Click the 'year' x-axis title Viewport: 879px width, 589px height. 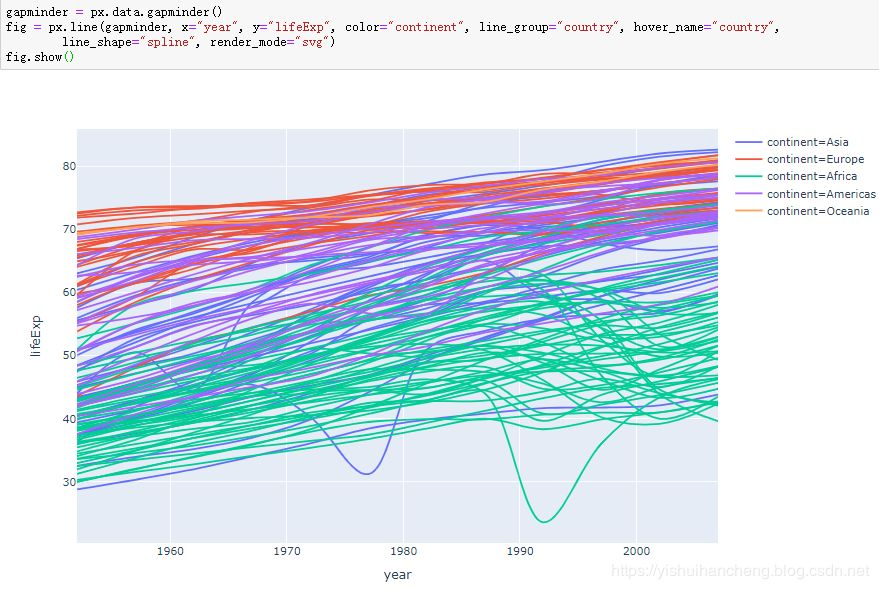pos(398,574)
